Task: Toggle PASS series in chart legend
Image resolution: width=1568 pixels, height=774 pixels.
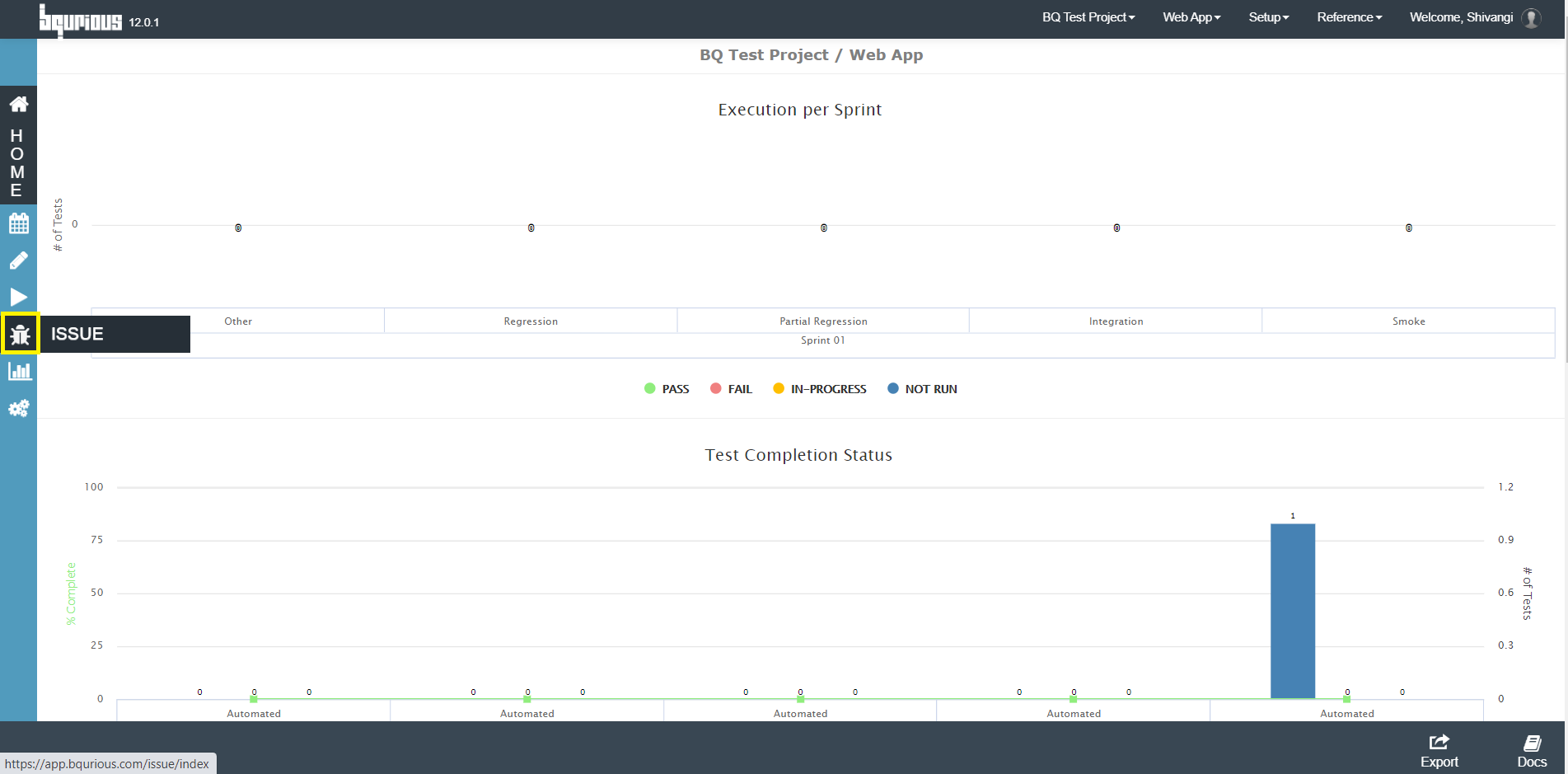Action: click(667, 389)
